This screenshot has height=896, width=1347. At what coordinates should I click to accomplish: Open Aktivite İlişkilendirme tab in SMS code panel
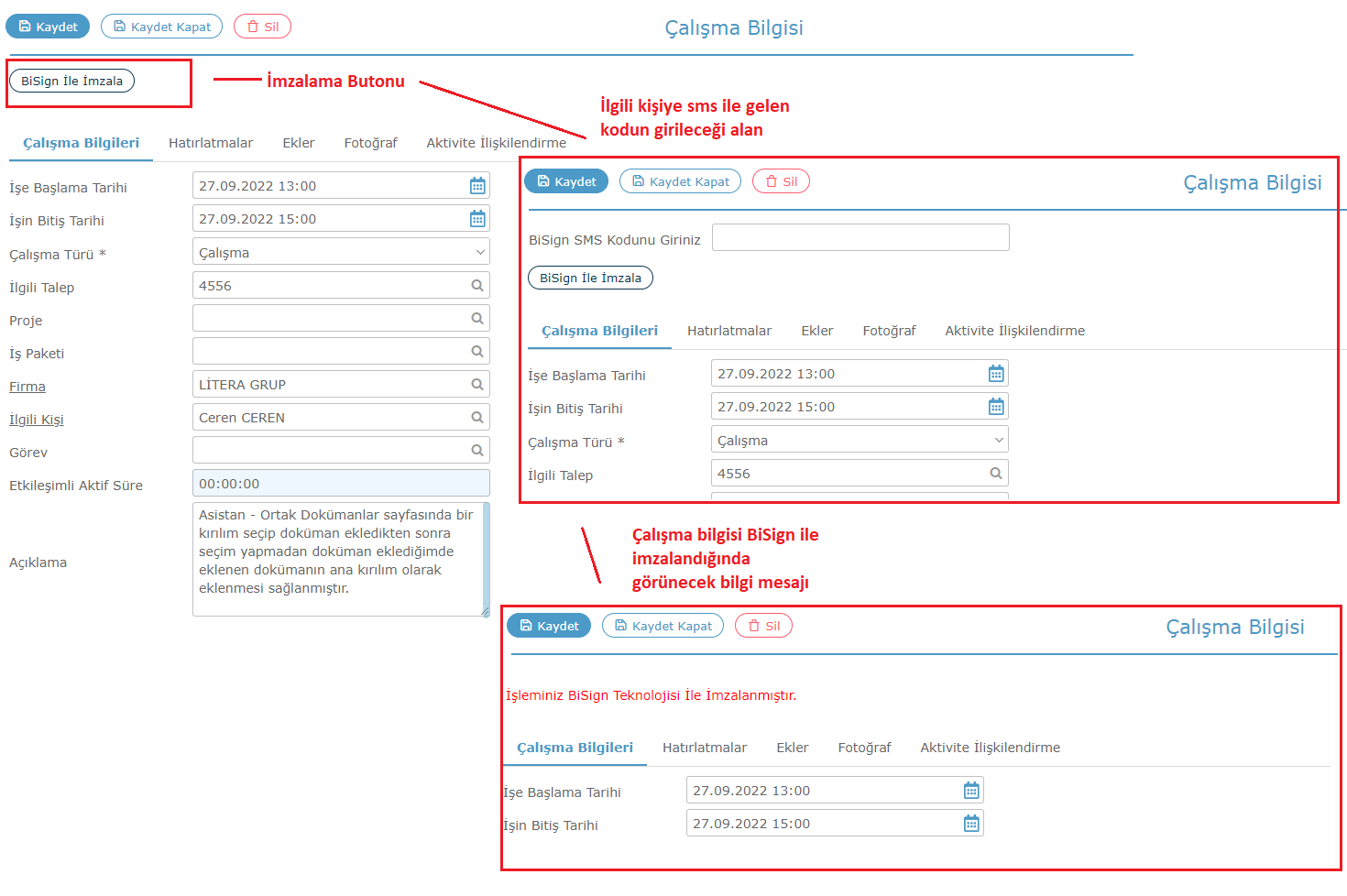[x=1014, y=331]
